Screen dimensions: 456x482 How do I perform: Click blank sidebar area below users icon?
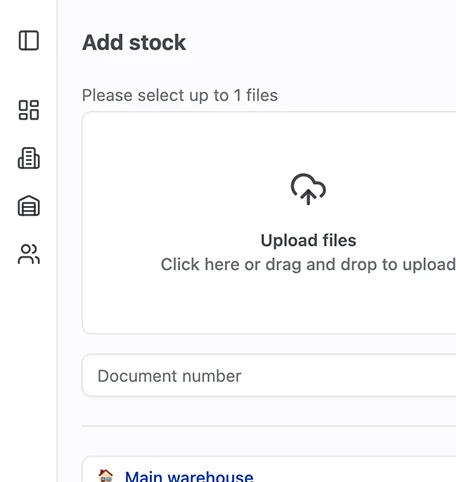pyautogui.click(x=29, y=367)
